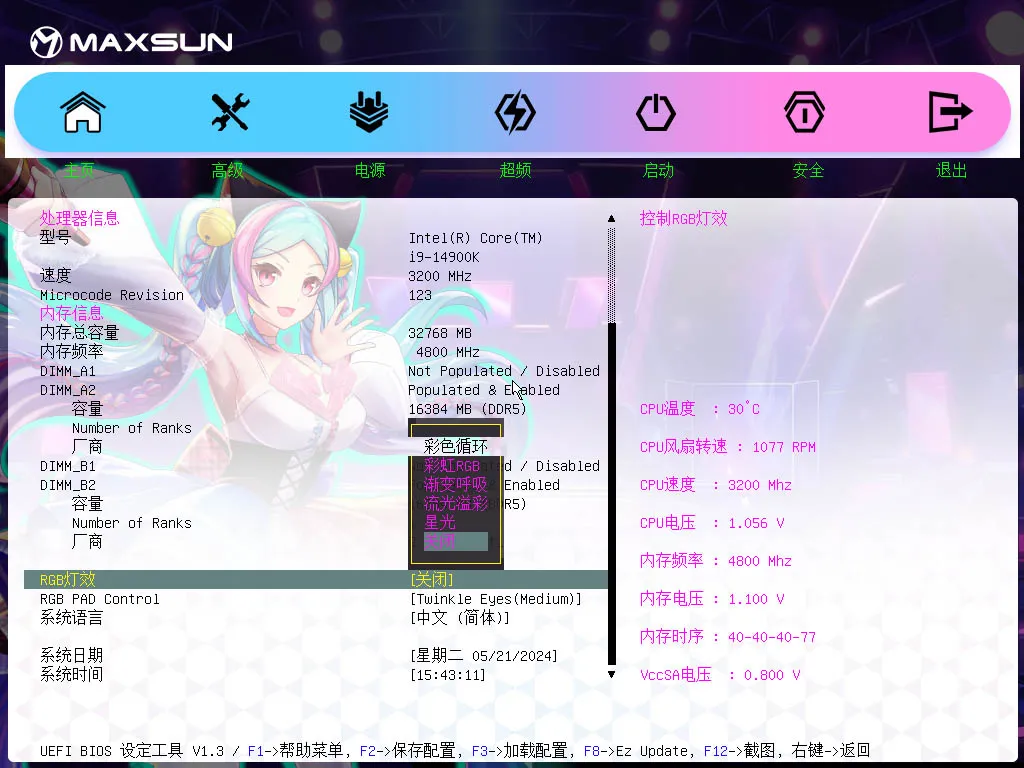Select the 系统语言 row label
The height and width of the screenshot is (768, 1024).
[x=71, y=618]
